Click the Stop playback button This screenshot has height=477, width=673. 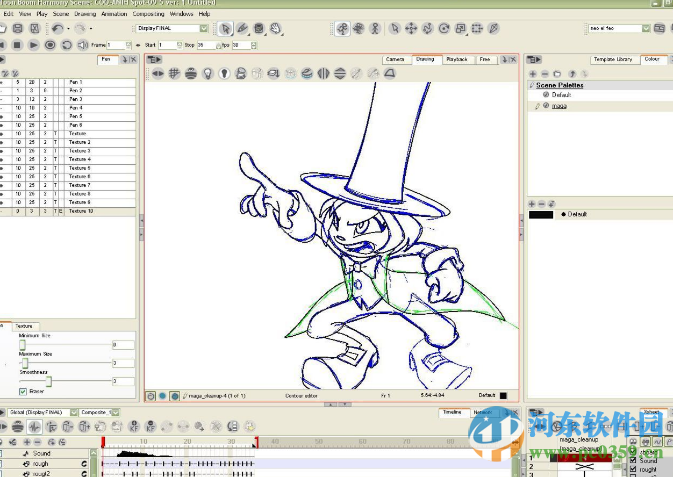(x=17, y=45)
